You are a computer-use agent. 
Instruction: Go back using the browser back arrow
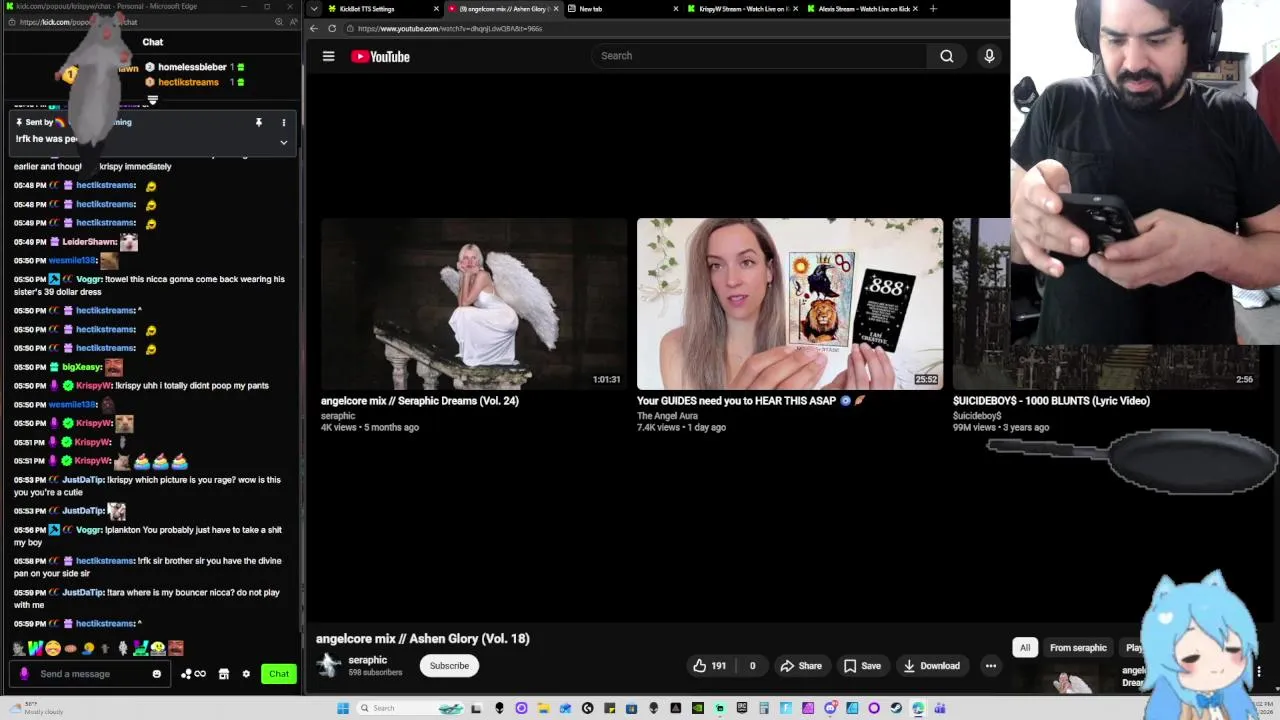click(314, 28)
